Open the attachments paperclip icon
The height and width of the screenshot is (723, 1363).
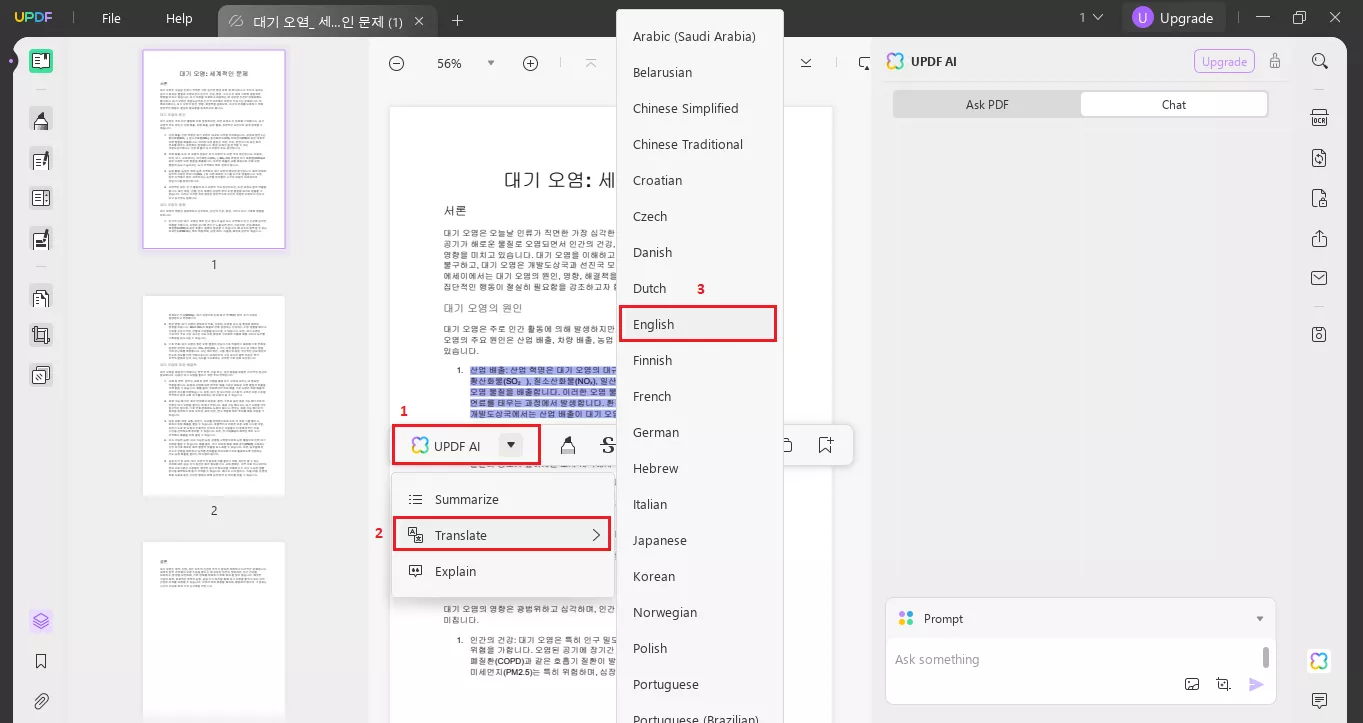41,700
